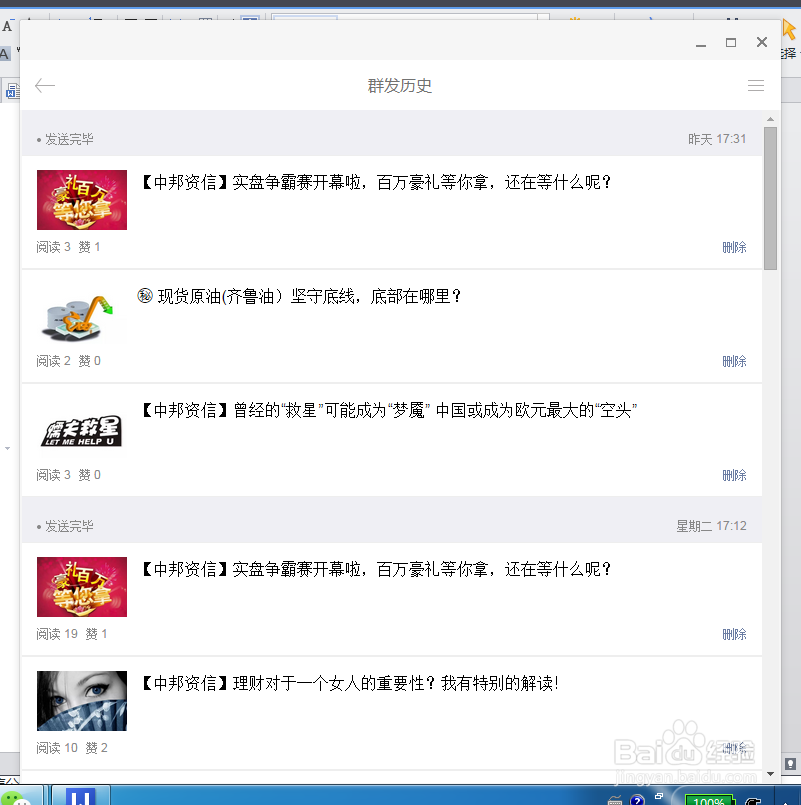801x805 pixels.
Task: Click the select cursor icon in background window
Action: 789,29
